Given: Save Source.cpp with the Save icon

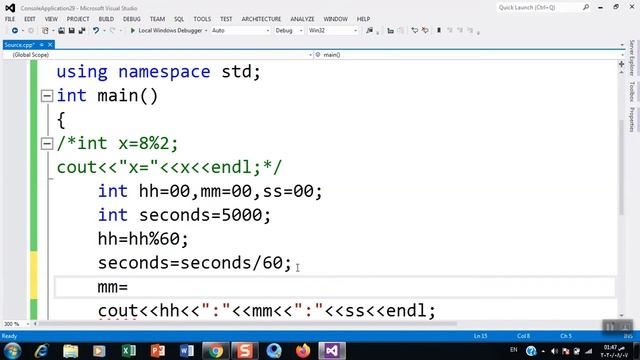Looking at the screenshot, I should pos(71,31).
